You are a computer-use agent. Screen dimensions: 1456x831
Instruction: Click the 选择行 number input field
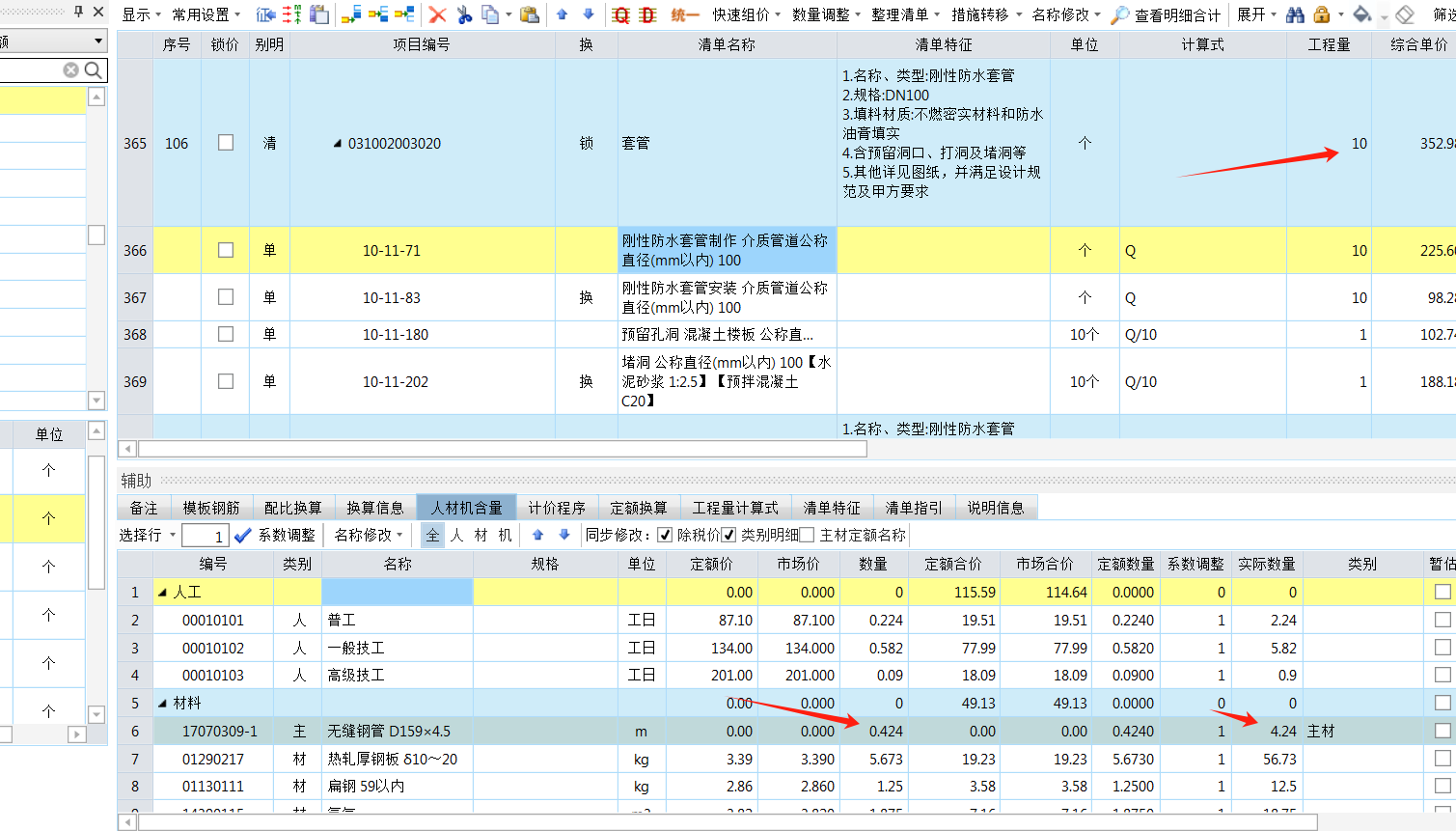pyautogui.click(x=205, y=536)
